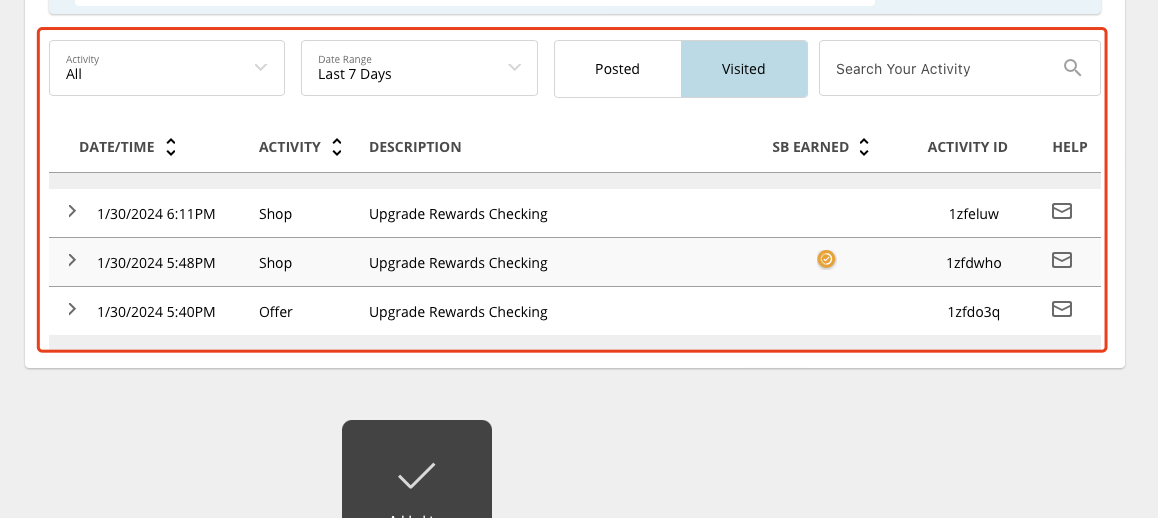
Task: Click activity ID 1zfeluw
Action: click(x=973, y=214)
